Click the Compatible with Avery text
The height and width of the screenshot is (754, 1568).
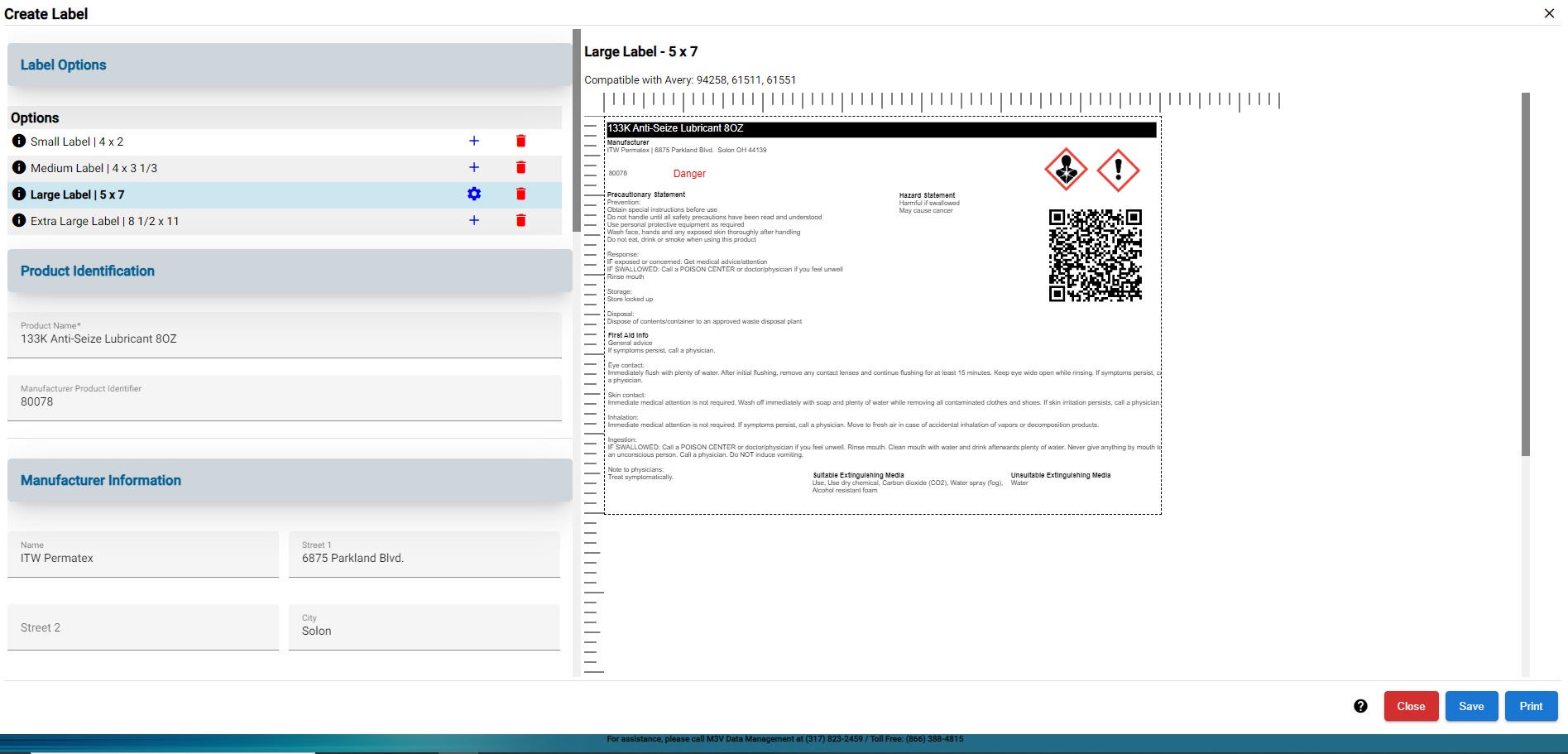(x=690, y=80)
